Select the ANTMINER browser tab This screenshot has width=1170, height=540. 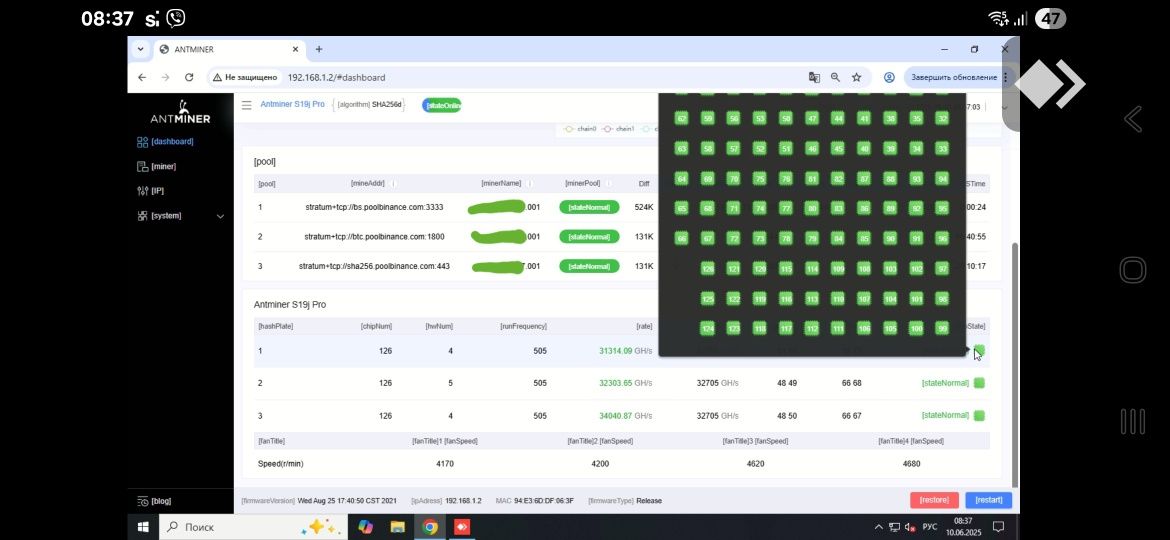tap(229, 49)
